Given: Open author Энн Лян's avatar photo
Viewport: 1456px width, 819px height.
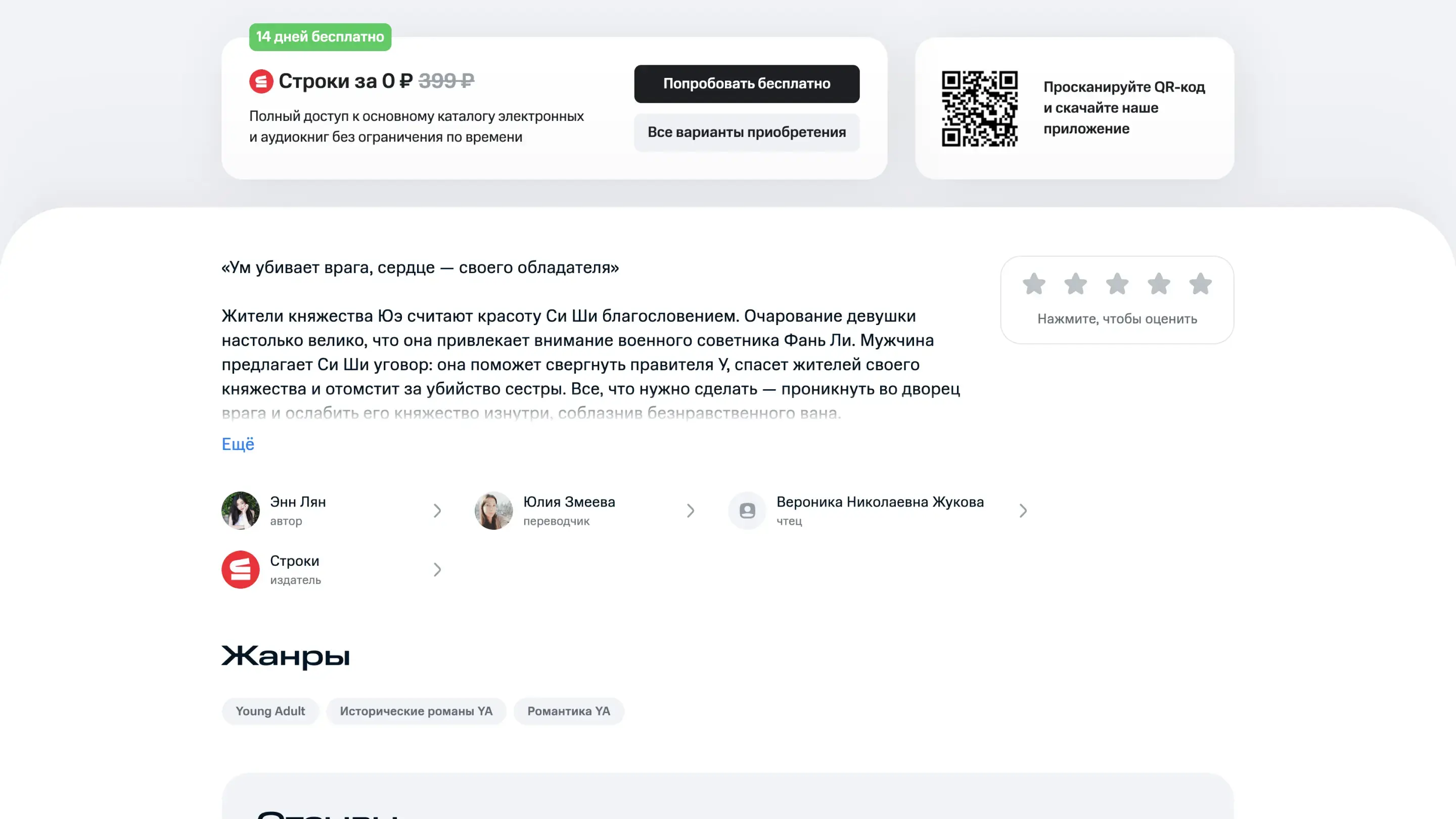Looking at the screenshot, I should (x=240, y=511).
